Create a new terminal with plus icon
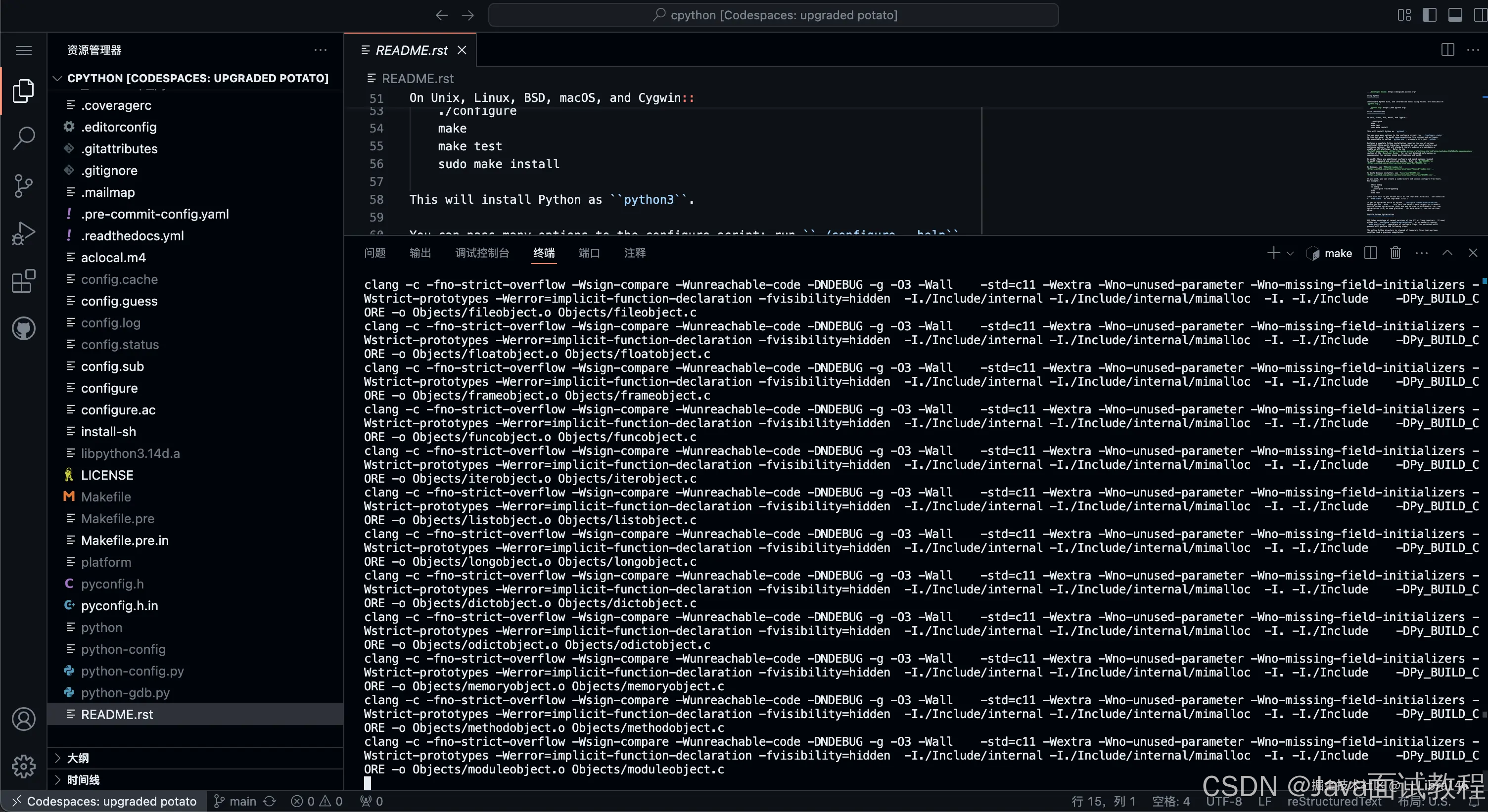 (1274, 253)
